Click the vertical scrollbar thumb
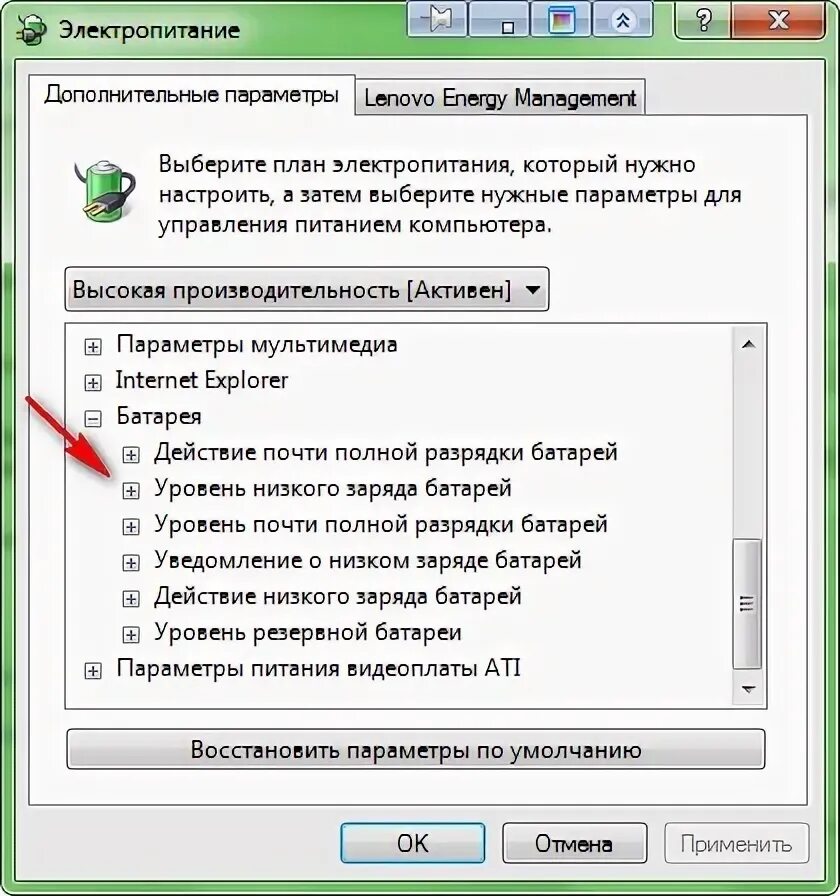Image resolution: width=840 pixels, height=896 pixels. click(747, 603)
